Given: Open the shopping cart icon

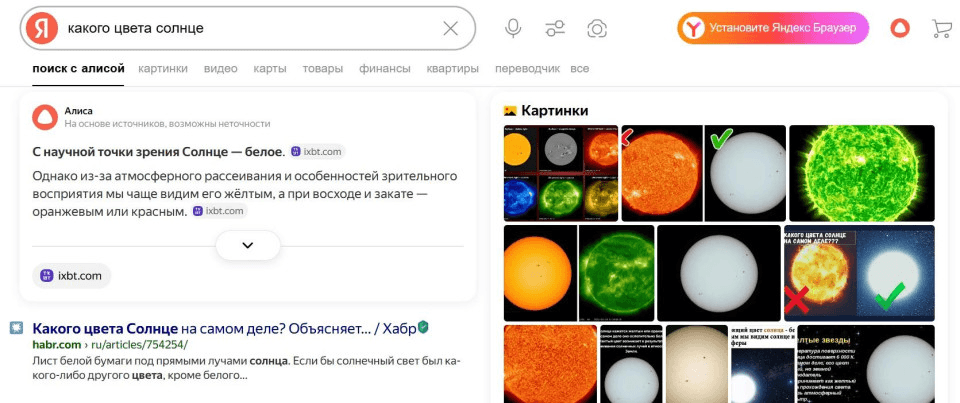Looking at the screenshot, I should pyautogui.click(x=941, y=28).
